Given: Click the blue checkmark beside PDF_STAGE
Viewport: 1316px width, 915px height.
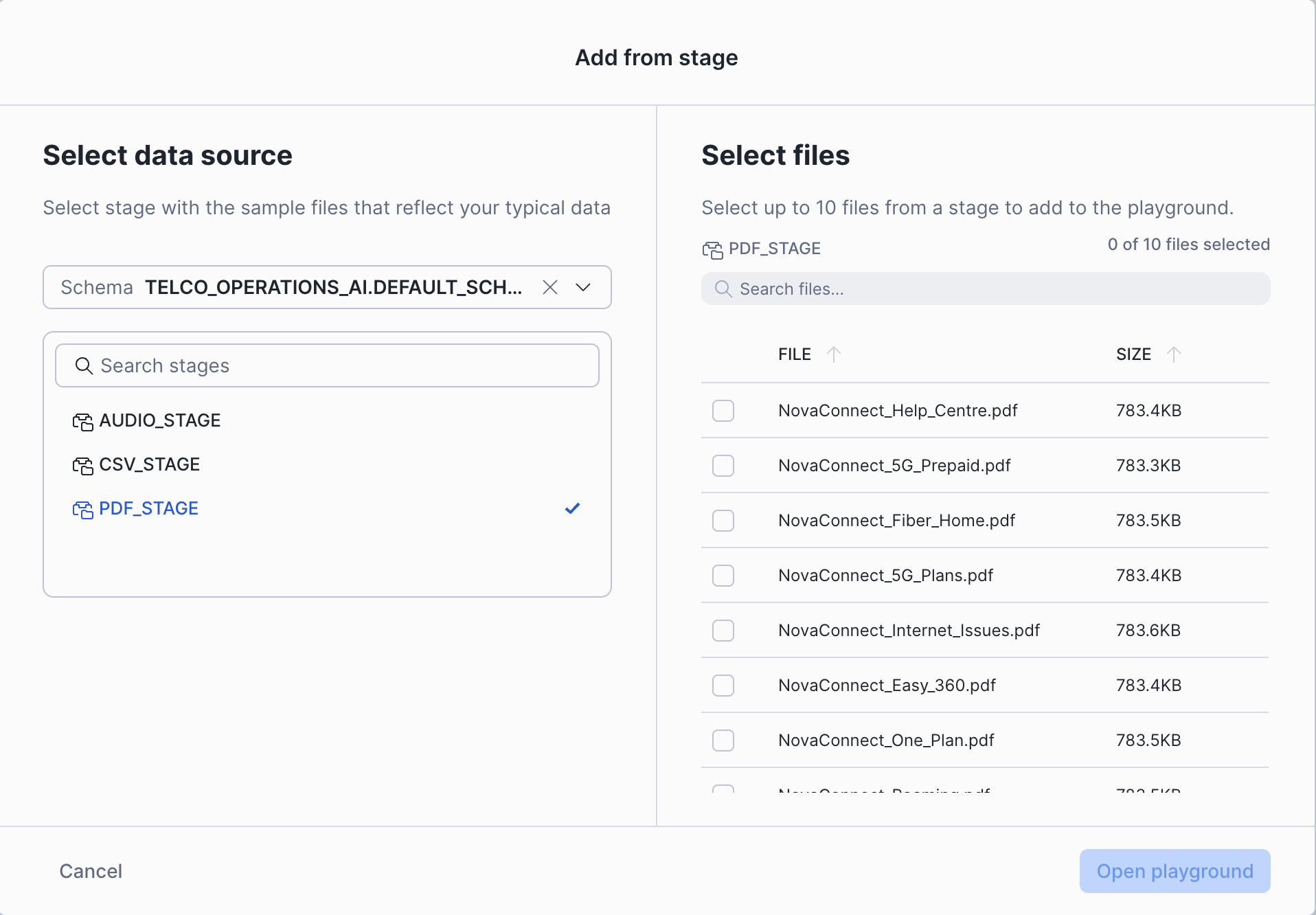Looking at the screenshot, I should [x=572, y=508].
